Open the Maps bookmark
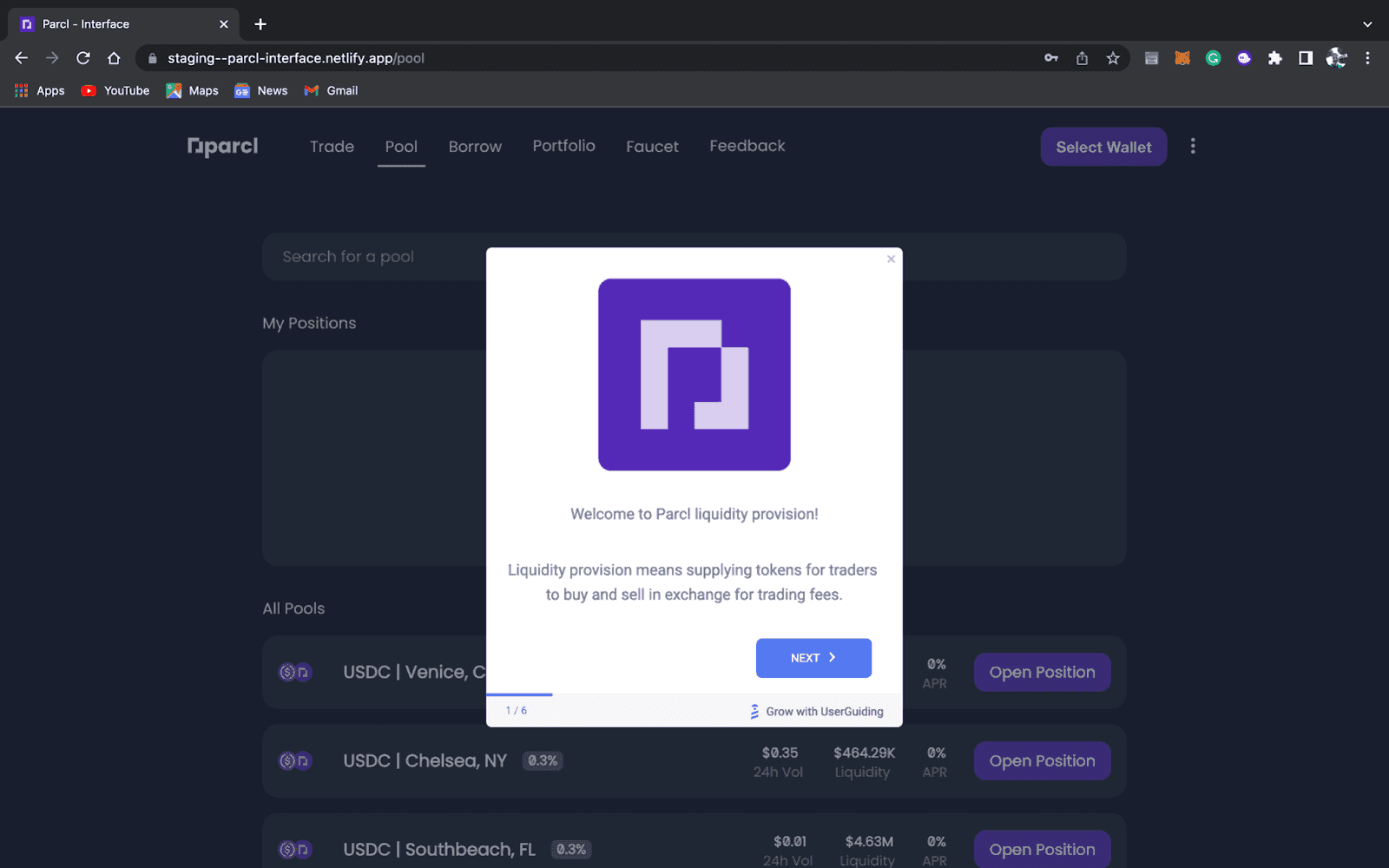This screenshot has width=1389, height=868. [193, 90]
